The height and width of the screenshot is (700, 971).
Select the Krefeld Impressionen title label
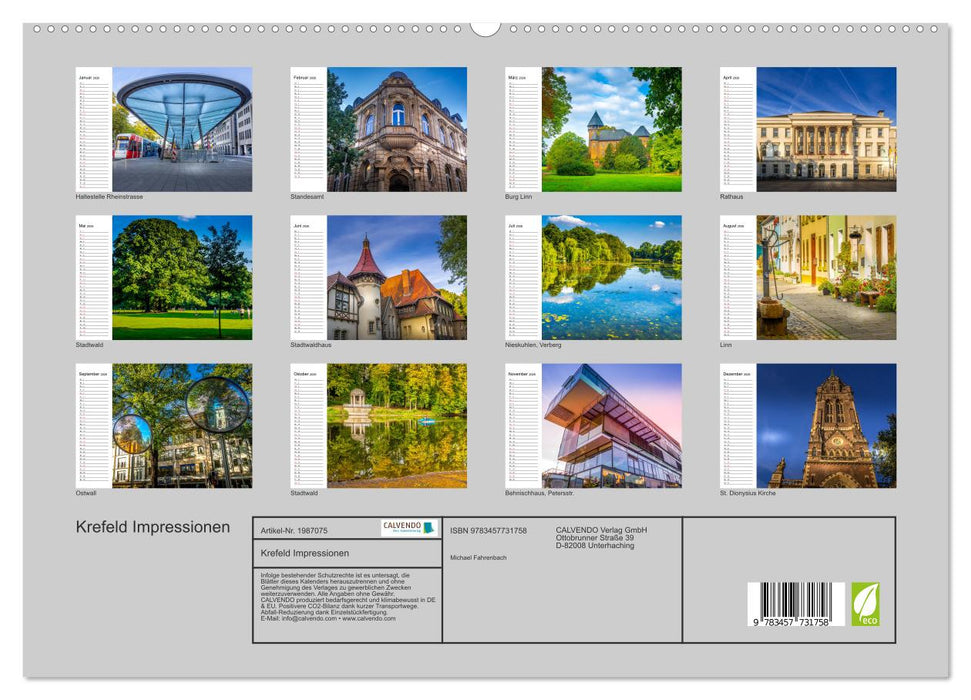pos(154,523)
